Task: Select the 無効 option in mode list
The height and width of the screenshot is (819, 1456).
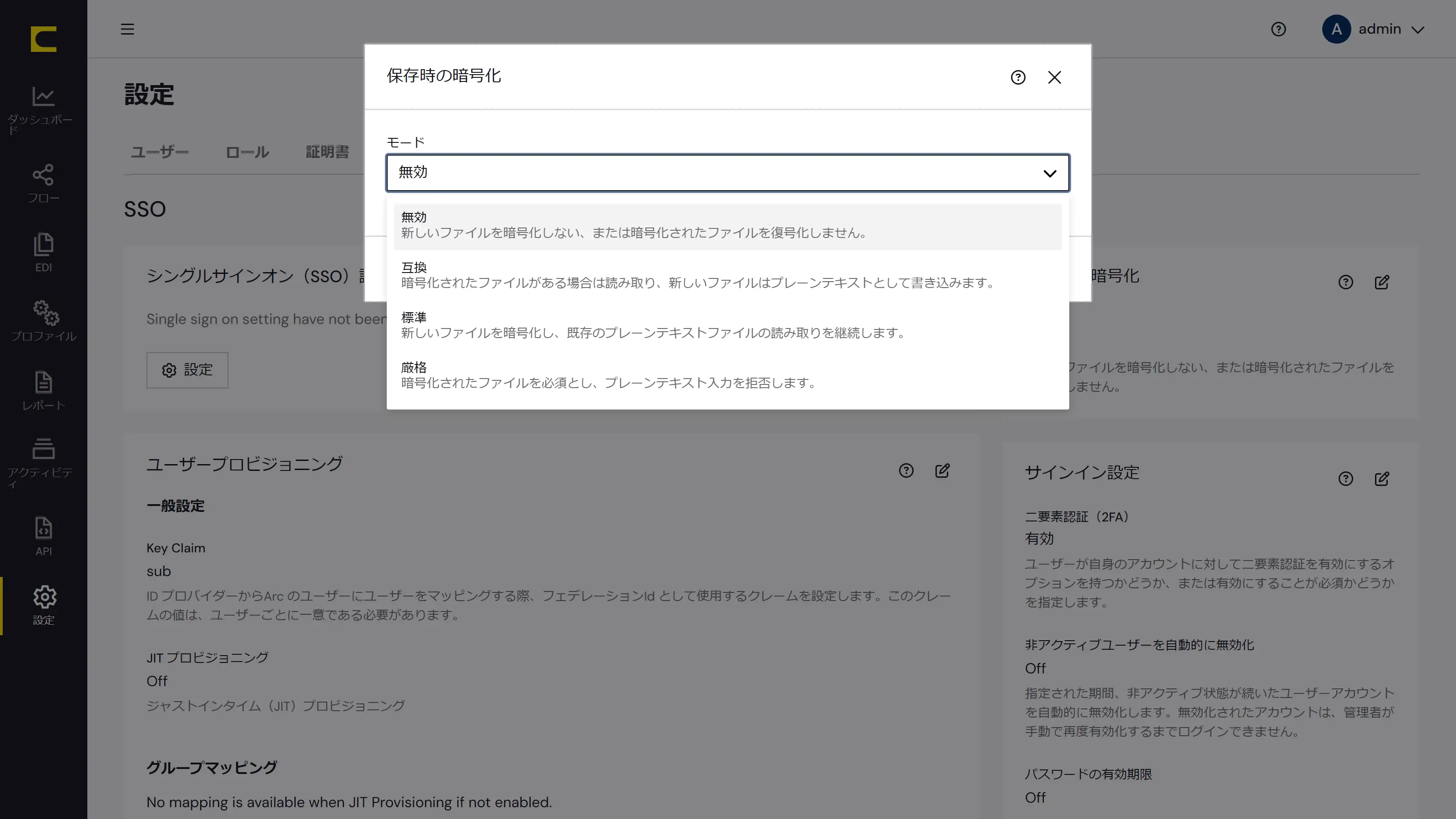Action: 728,226
